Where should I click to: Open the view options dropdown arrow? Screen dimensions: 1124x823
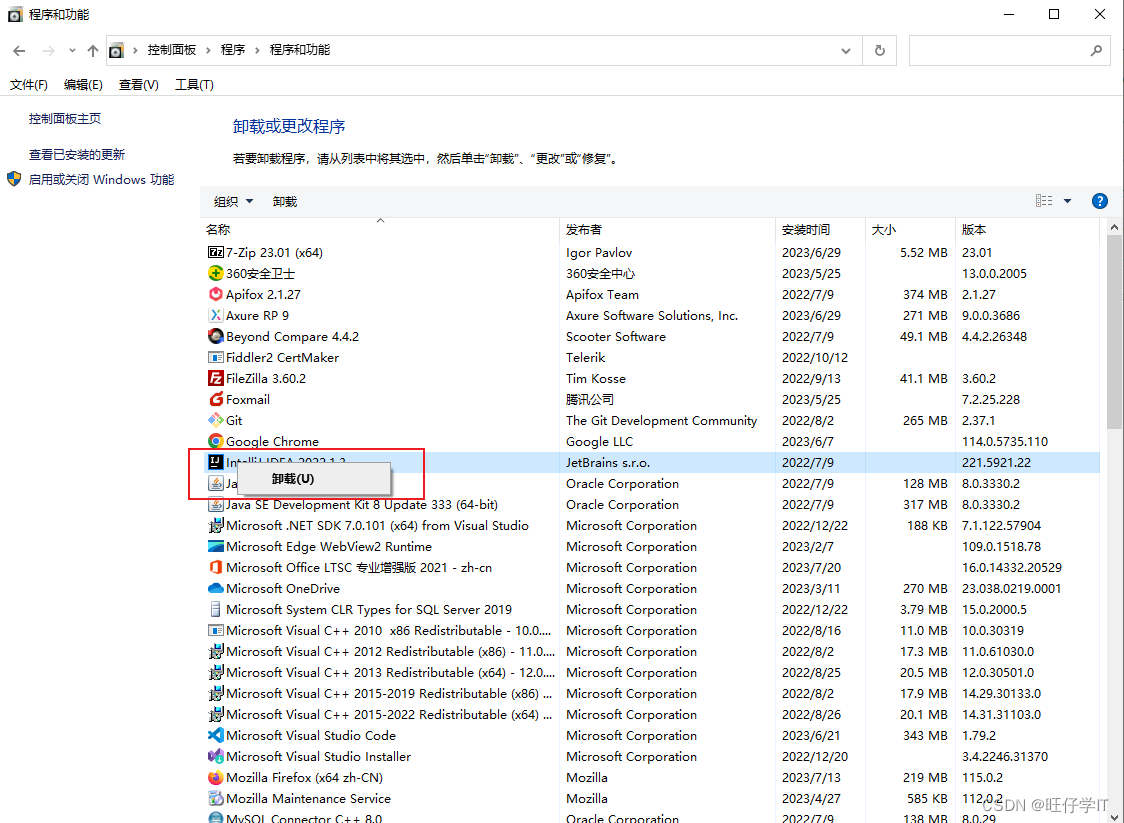(1067, 201)
